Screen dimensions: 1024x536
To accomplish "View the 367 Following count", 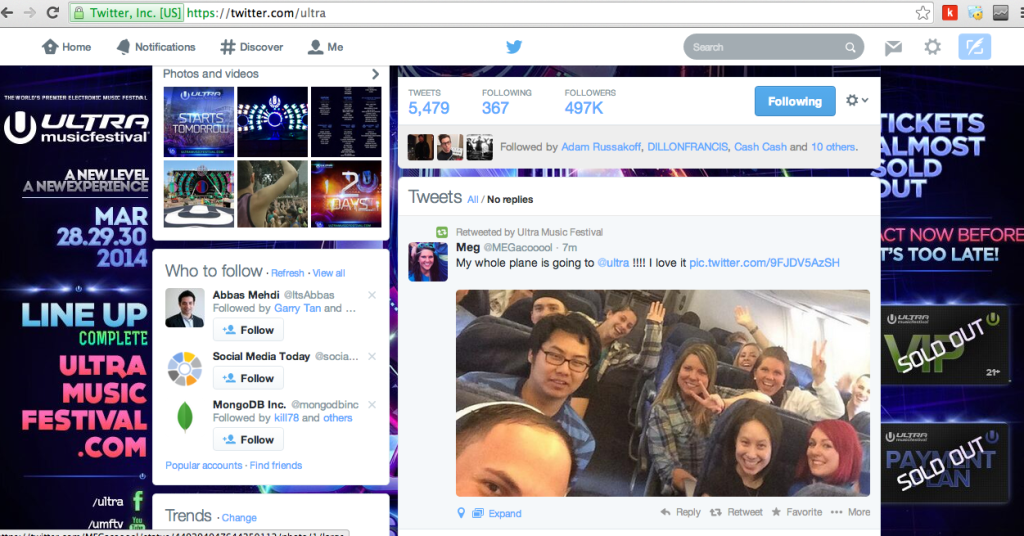I will tap(506, 102).
